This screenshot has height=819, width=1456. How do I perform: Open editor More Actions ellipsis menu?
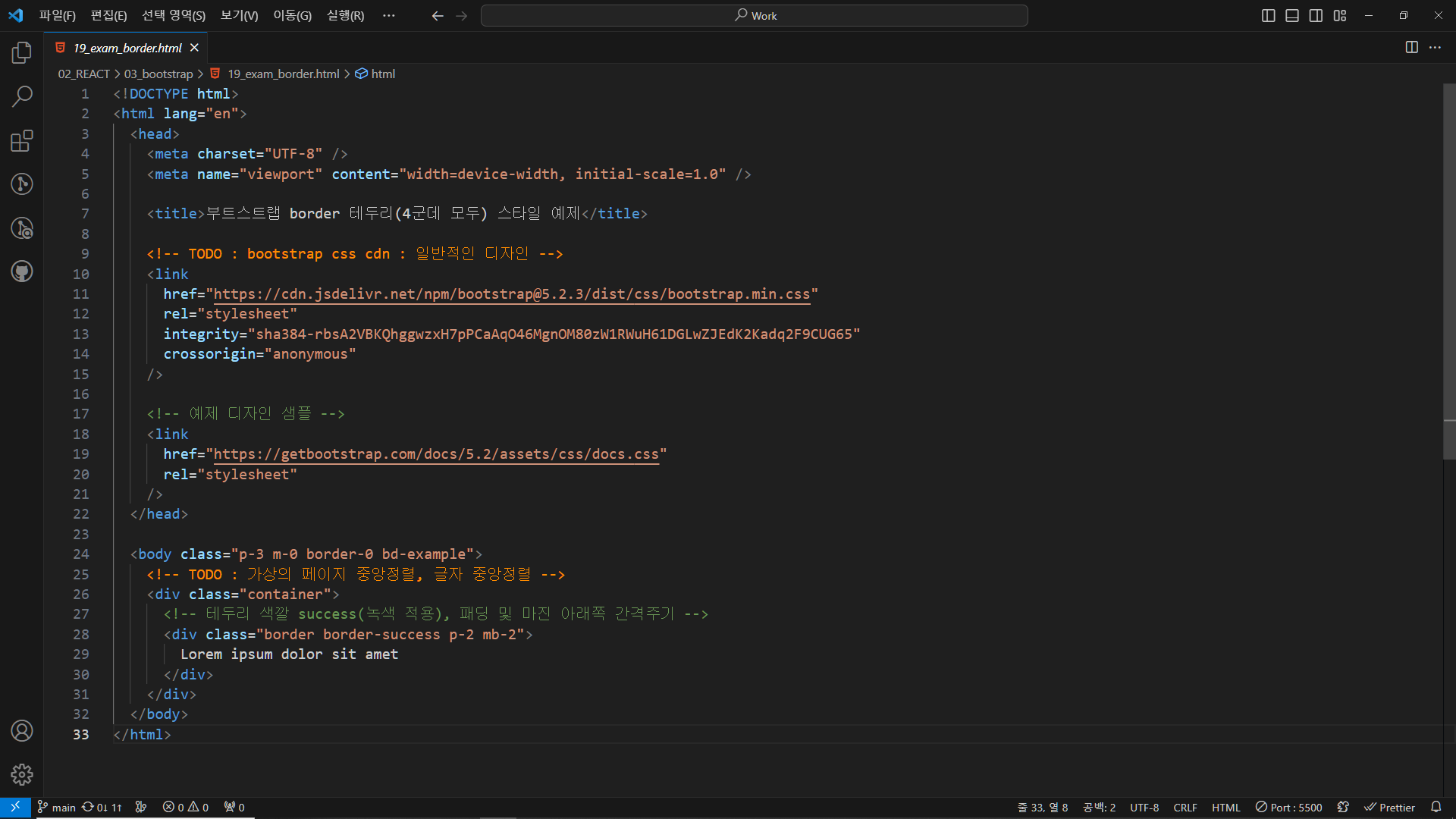[x=1435, y=47]
